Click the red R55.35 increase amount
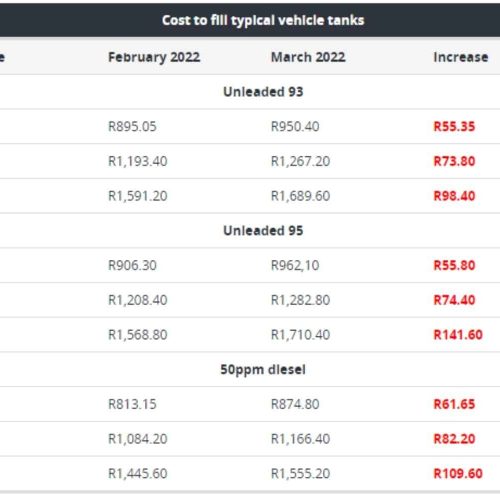Screen dimensions: 500x500 point(454,127)
